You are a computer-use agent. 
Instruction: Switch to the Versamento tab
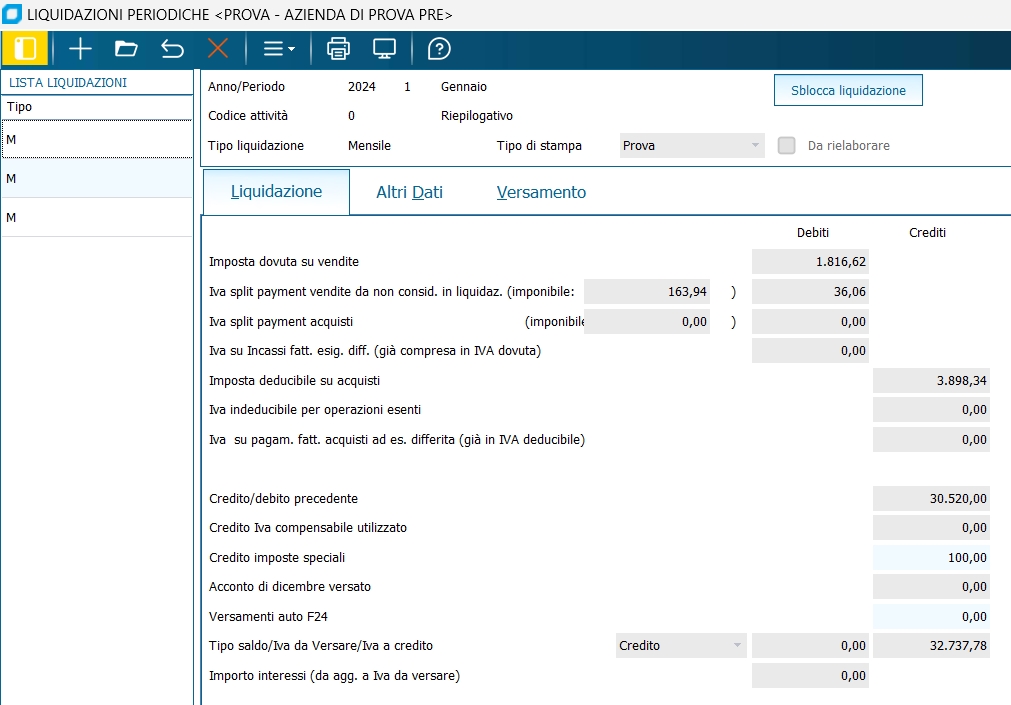(541, 192)
